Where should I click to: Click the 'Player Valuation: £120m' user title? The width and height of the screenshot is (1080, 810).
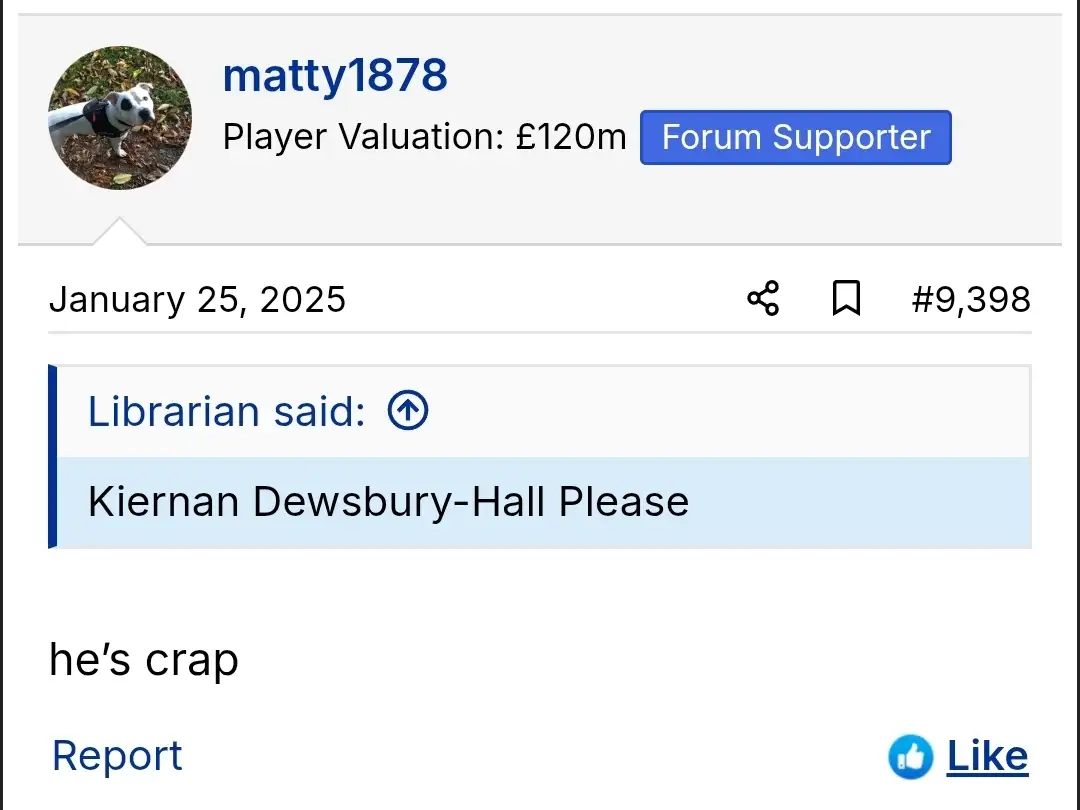click(x=424, y=137)
